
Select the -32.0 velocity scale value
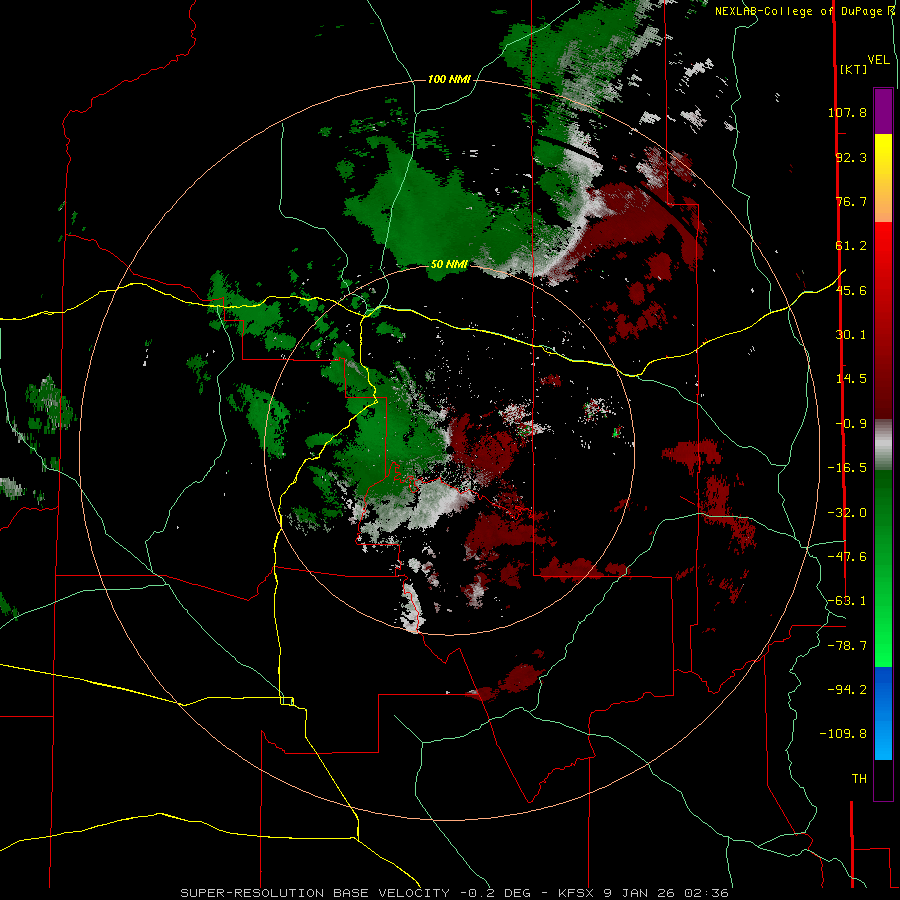(x=847, y=513)
